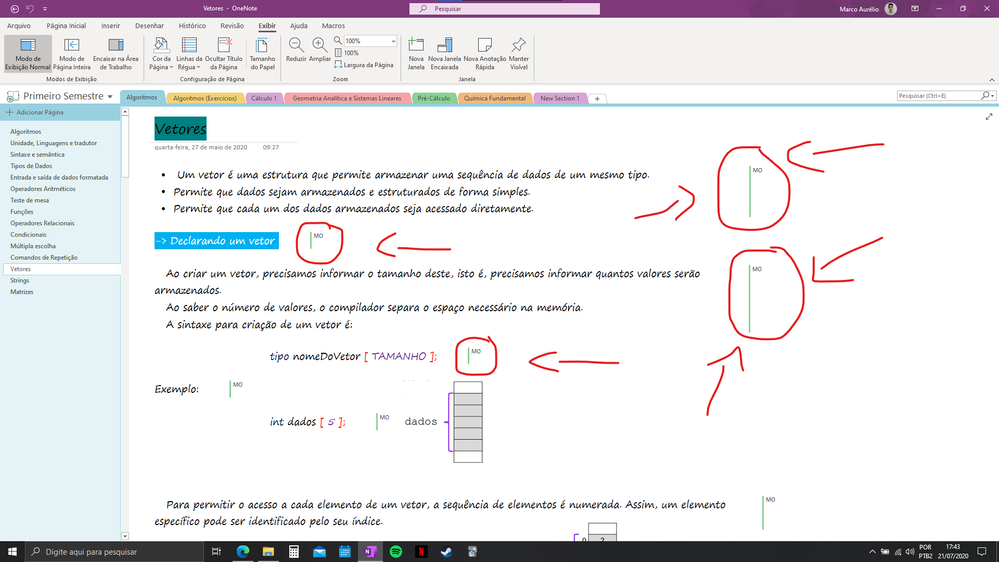Toggle Manter Visível pin

click(519, 54)
